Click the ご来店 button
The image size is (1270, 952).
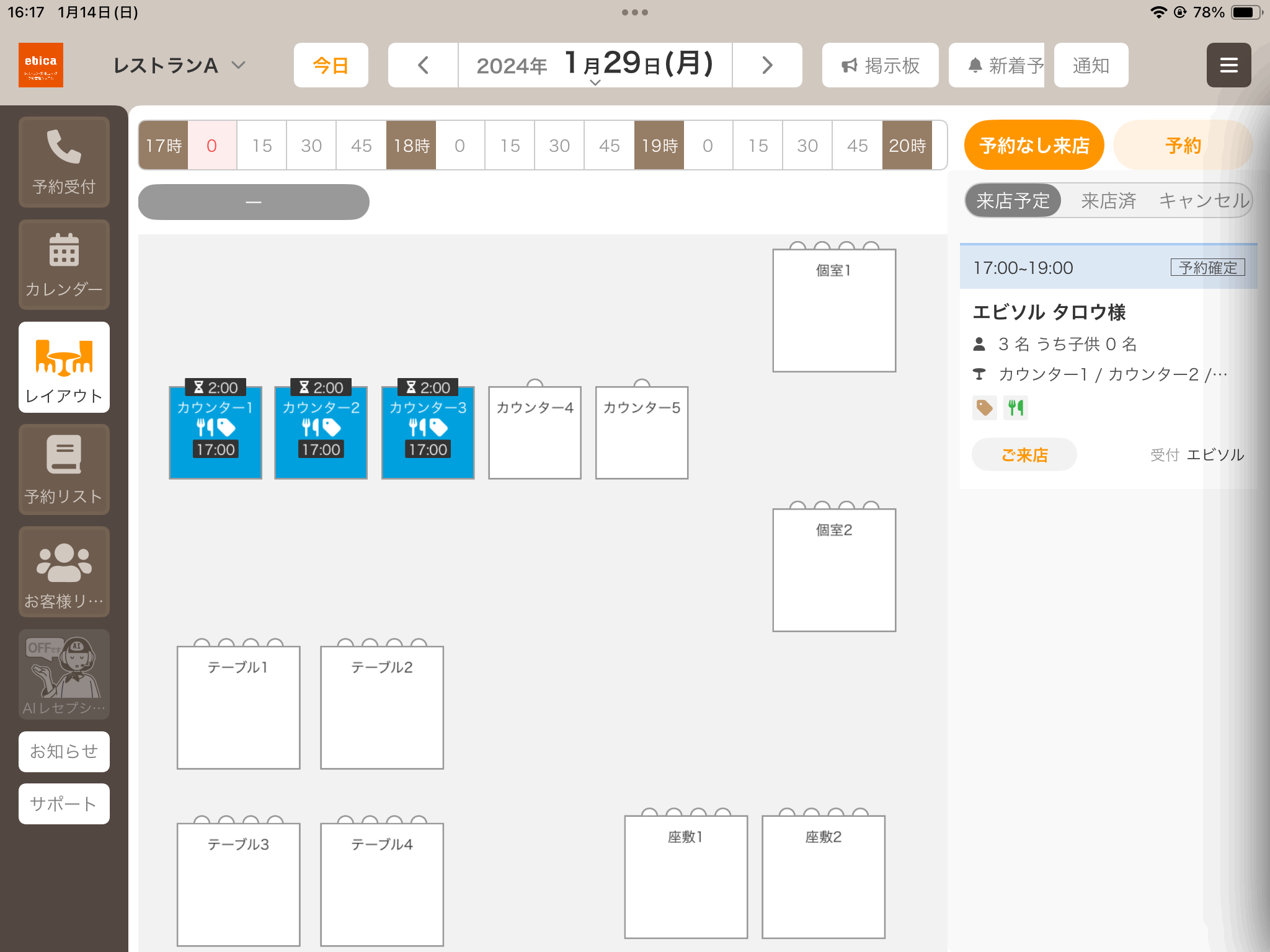coord(1024,455)
